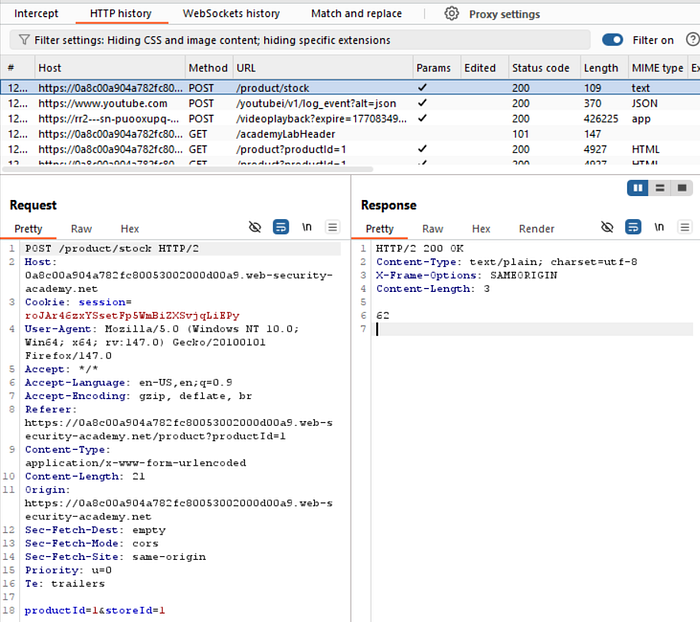Click the Content-Length: 21 header line

[85, 476]
